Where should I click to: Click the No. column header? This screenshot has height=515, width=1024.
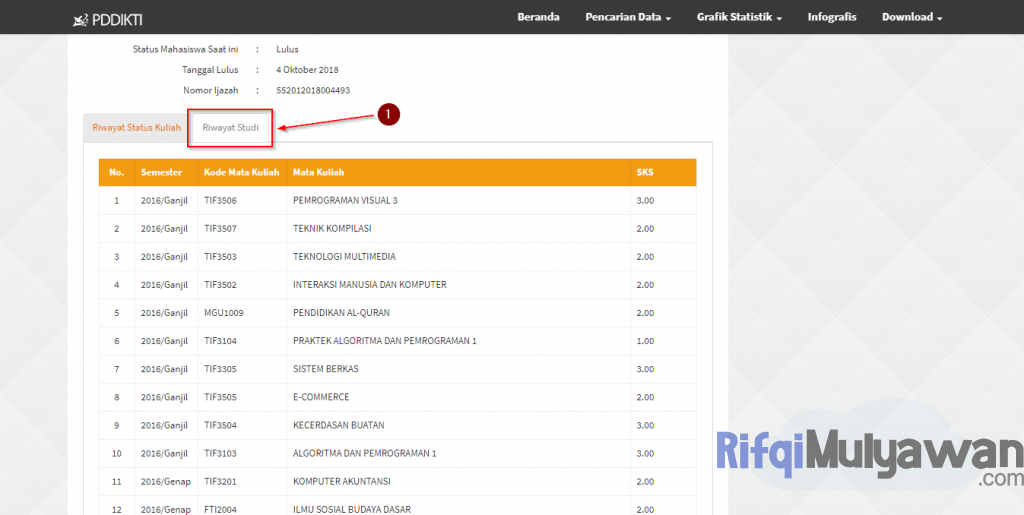(117, 172)
